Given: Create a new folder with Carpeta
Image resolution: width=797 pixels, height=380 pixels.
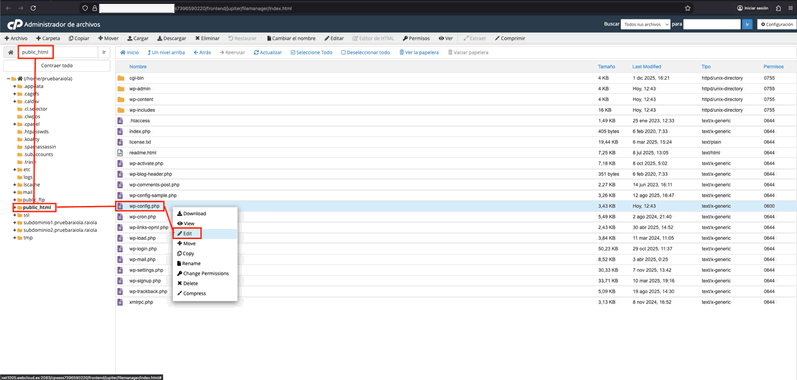Looking at the screenshot, I should click(48, 38).
